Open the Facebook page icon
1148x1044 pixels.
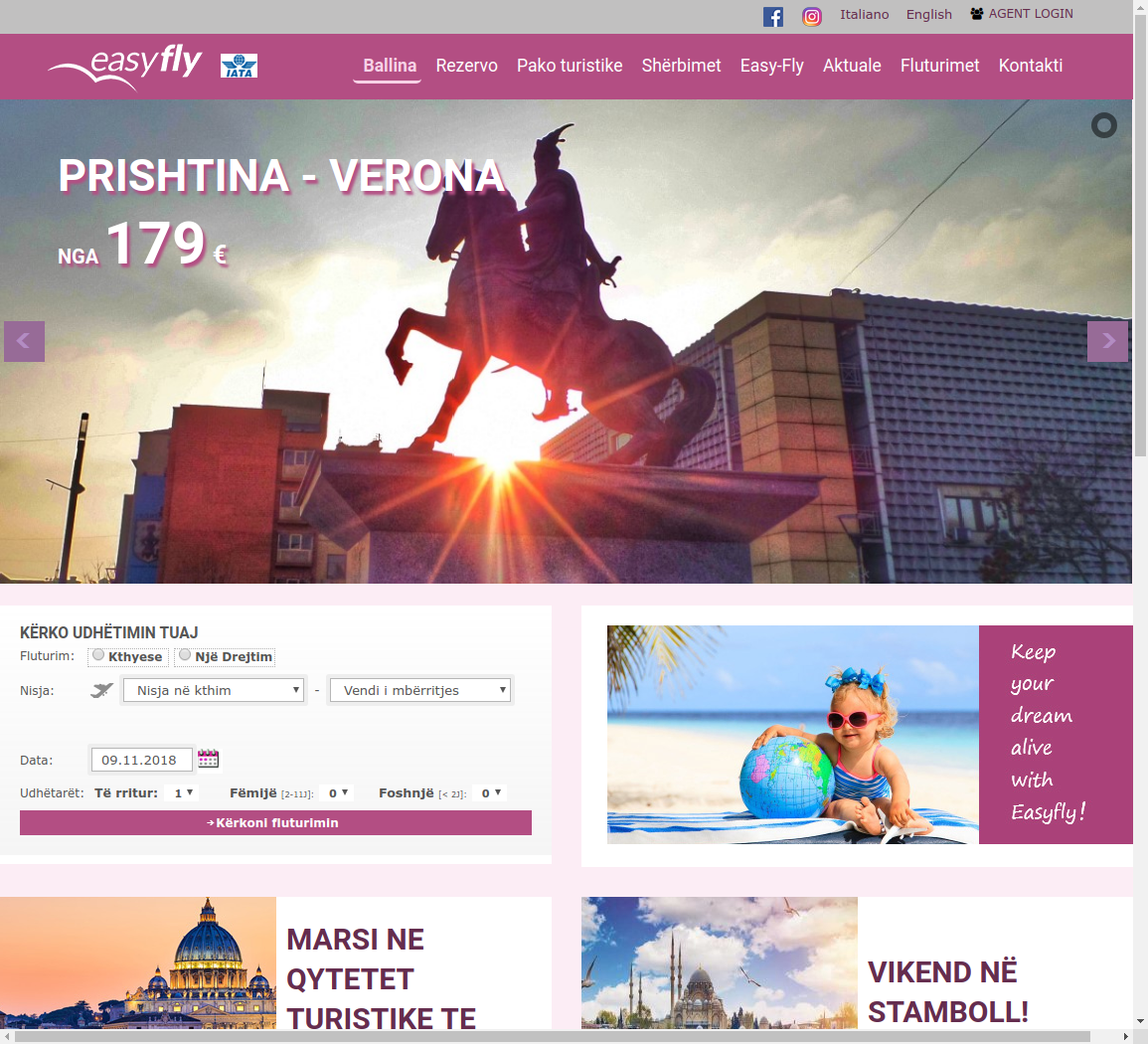(x=773, y=16)
